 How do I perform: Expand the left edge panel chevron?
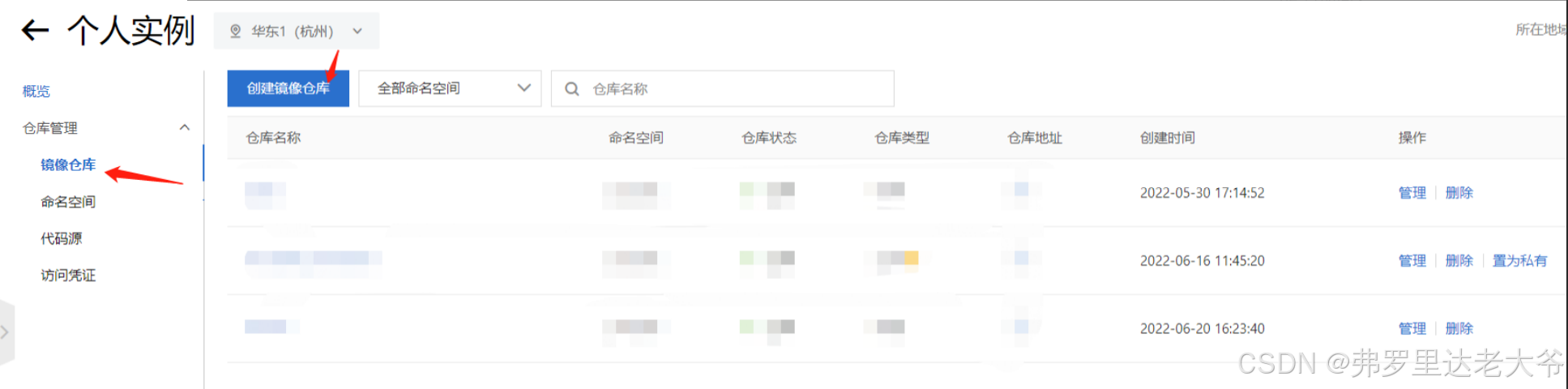click(6, 332)
